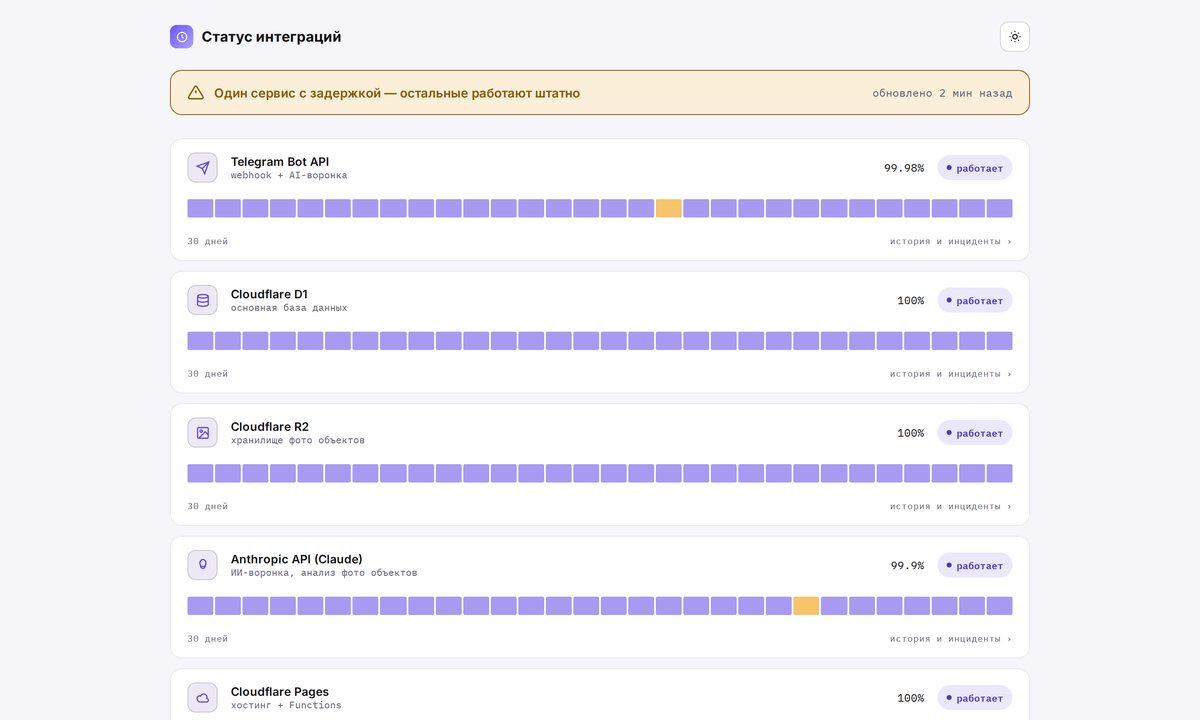Open история и инциденты for Cloudflare R2
Screen dimensions: 1200x720
point(951,506)
